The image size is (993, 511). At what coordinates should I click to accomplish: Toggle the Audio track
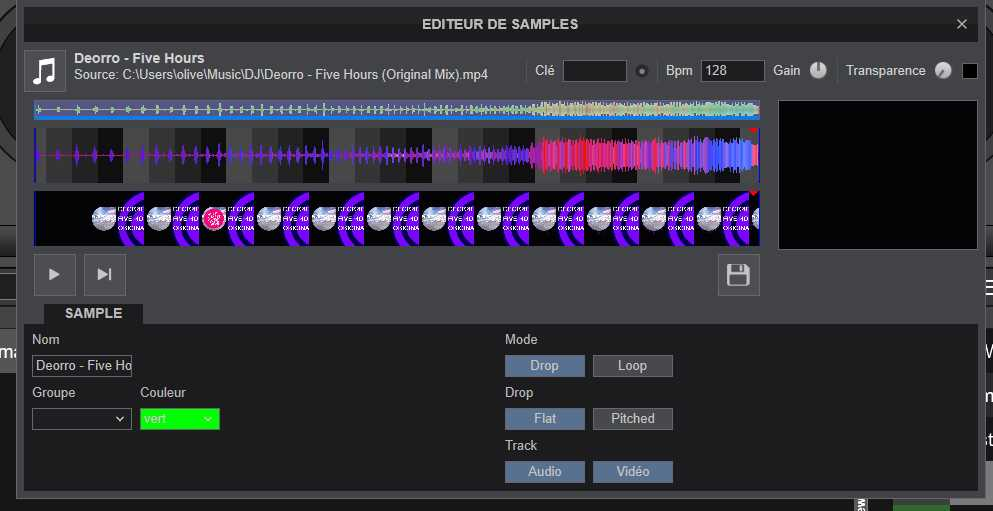point(544,472)
